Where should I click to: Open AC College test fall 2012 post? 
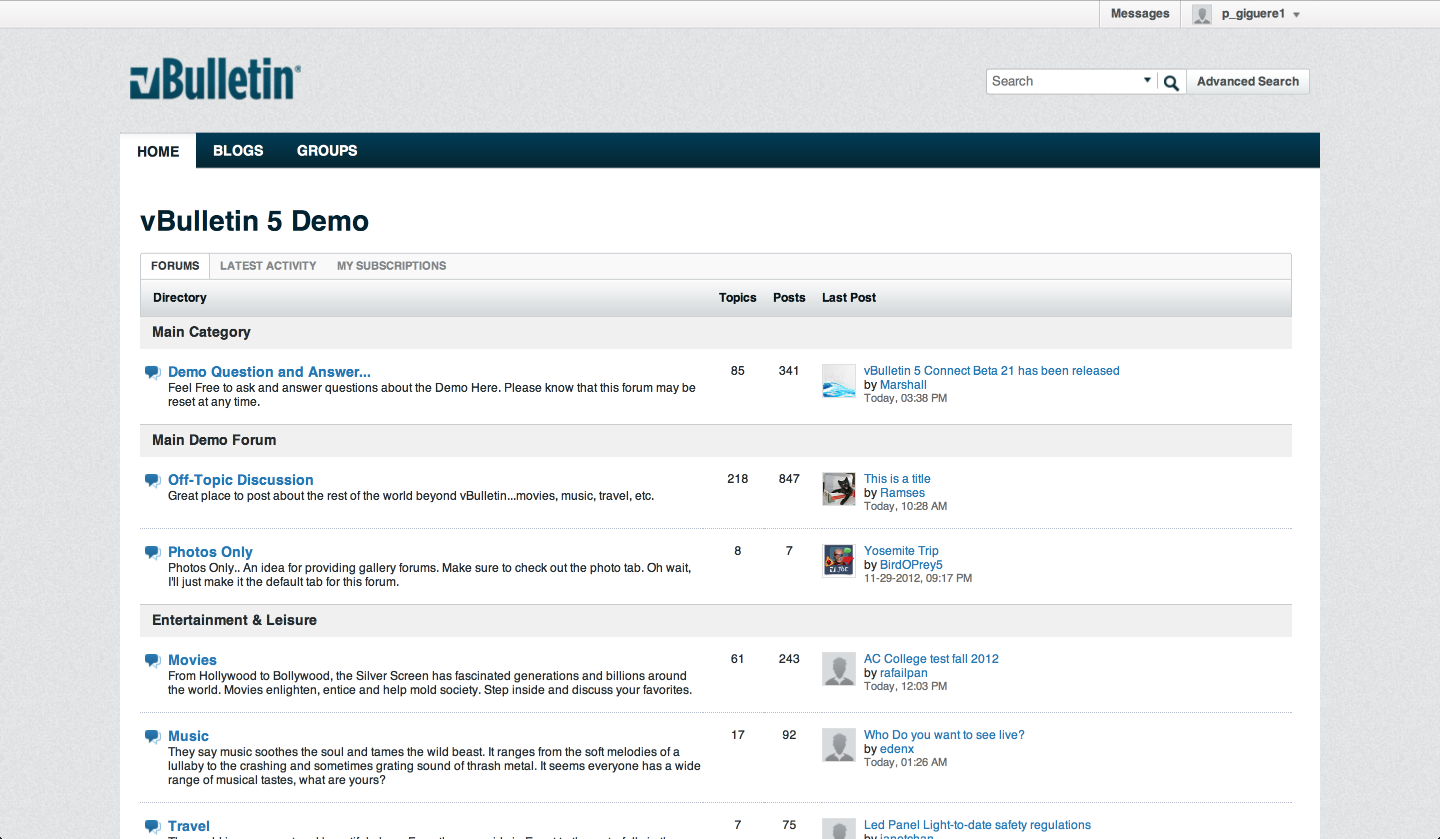coord(931,659)
